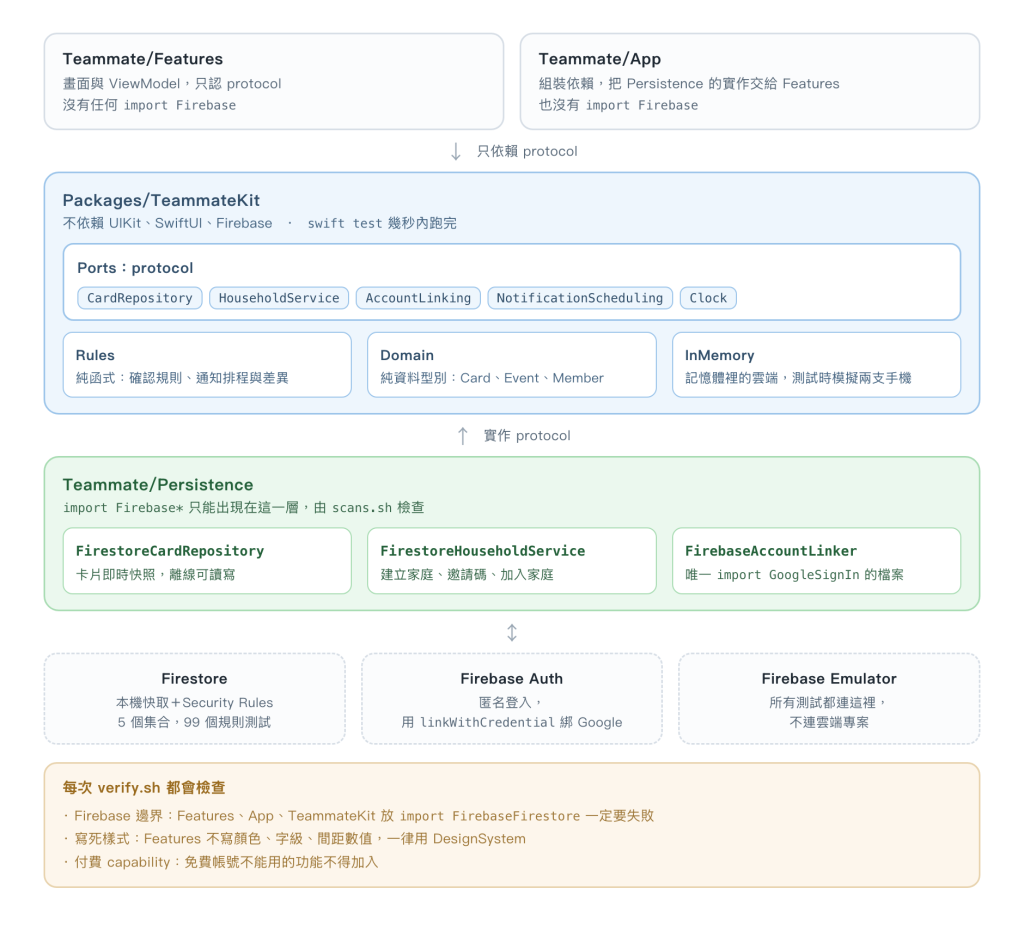Screen dimensions: 1024x937
Task: Select the "Firebase 邊界" bullet line
Action: 359,816
